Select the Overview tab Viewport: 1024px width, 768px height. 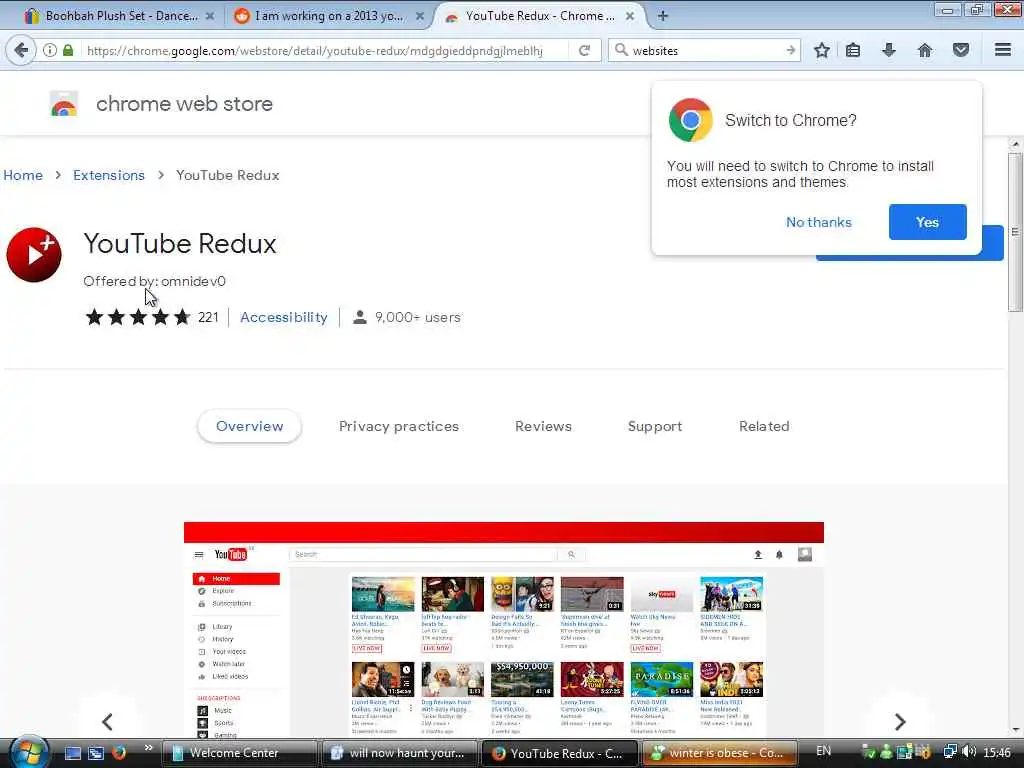(249, 426)
